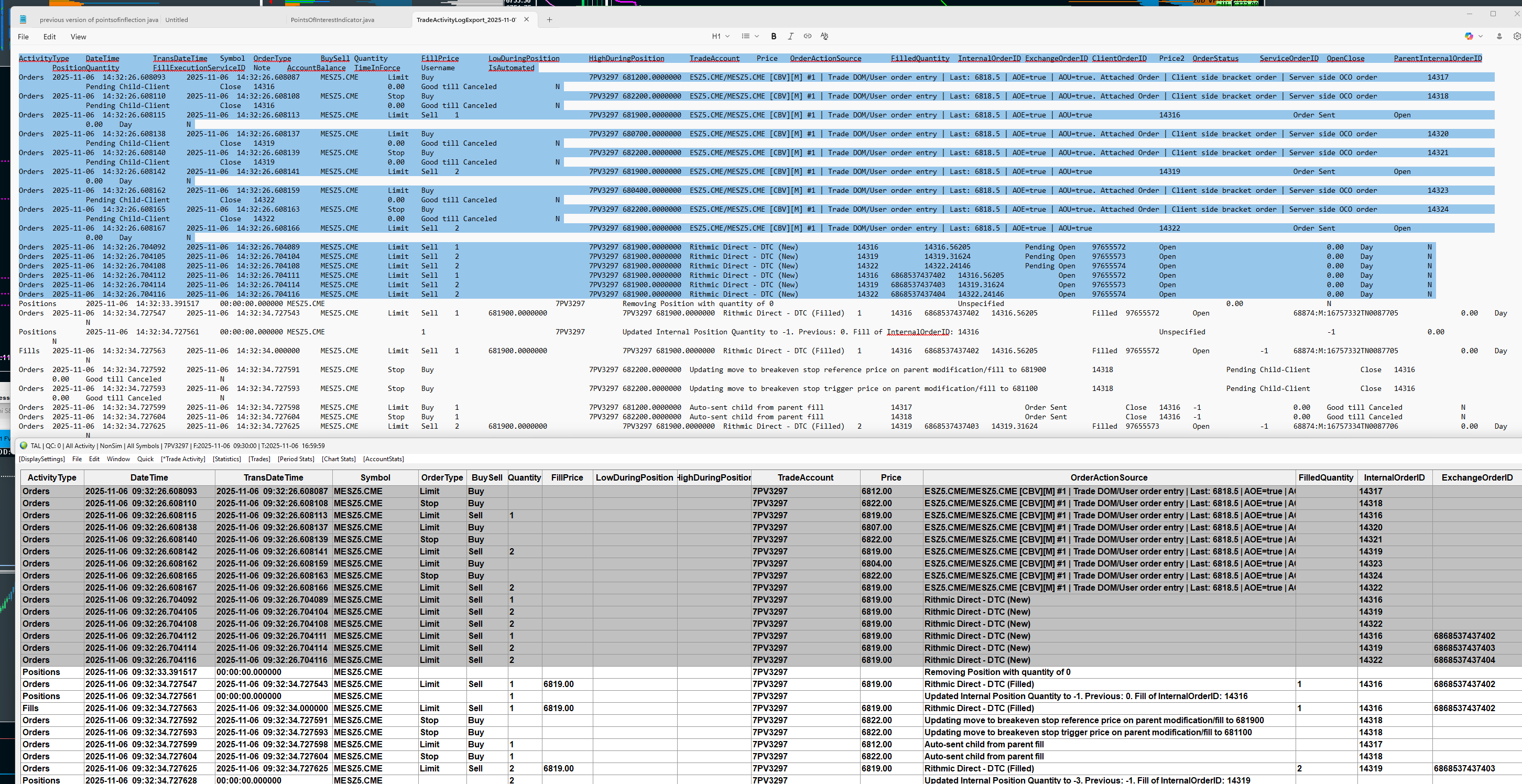The width and height of the screenshot is (1522, 784).
Task: Click the insert link icon
Action: click(x=807, y=36)
